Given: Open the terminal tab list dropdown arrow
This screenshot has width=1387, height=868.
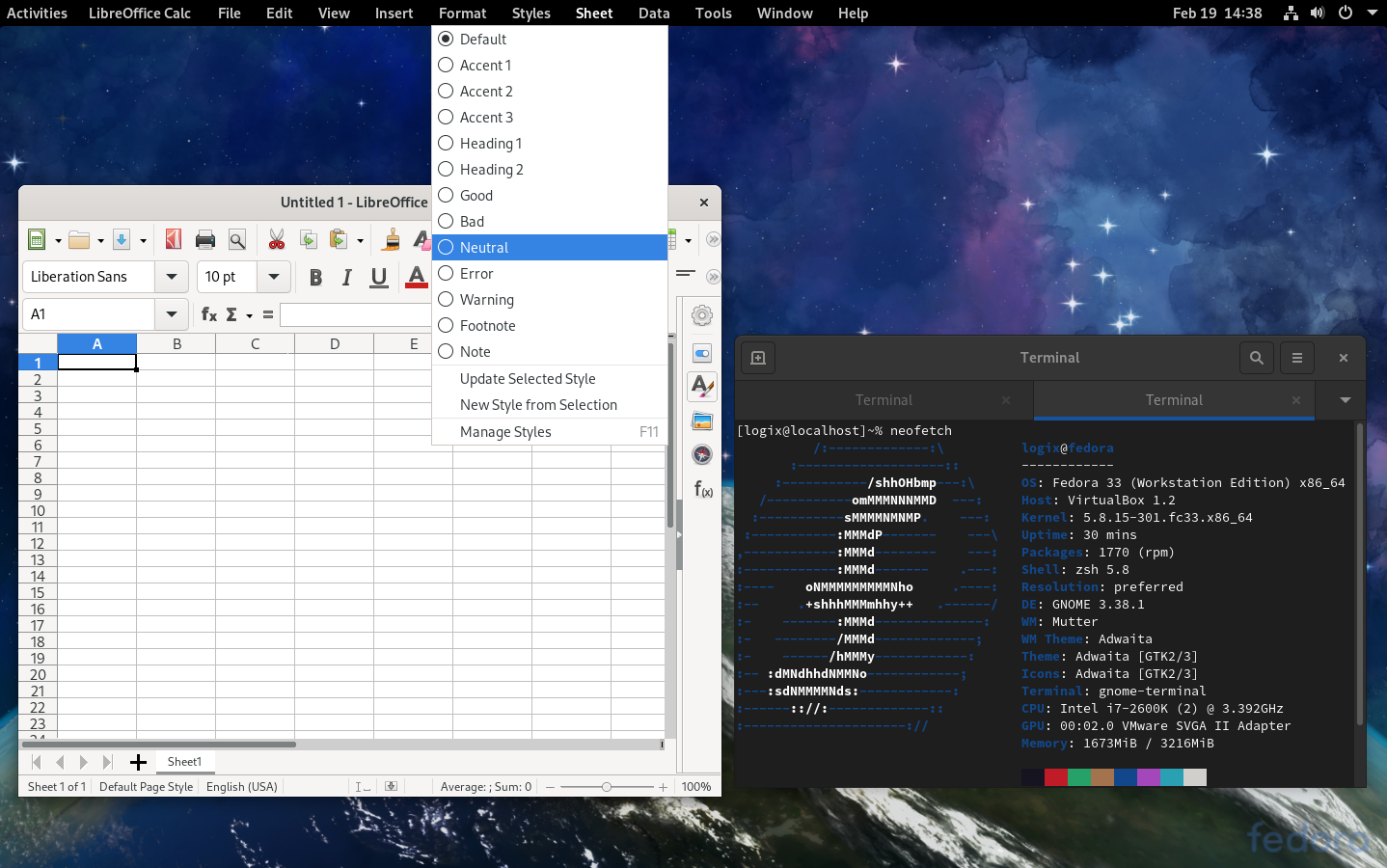Looking at the screenshot, I should coord(1344,400).
